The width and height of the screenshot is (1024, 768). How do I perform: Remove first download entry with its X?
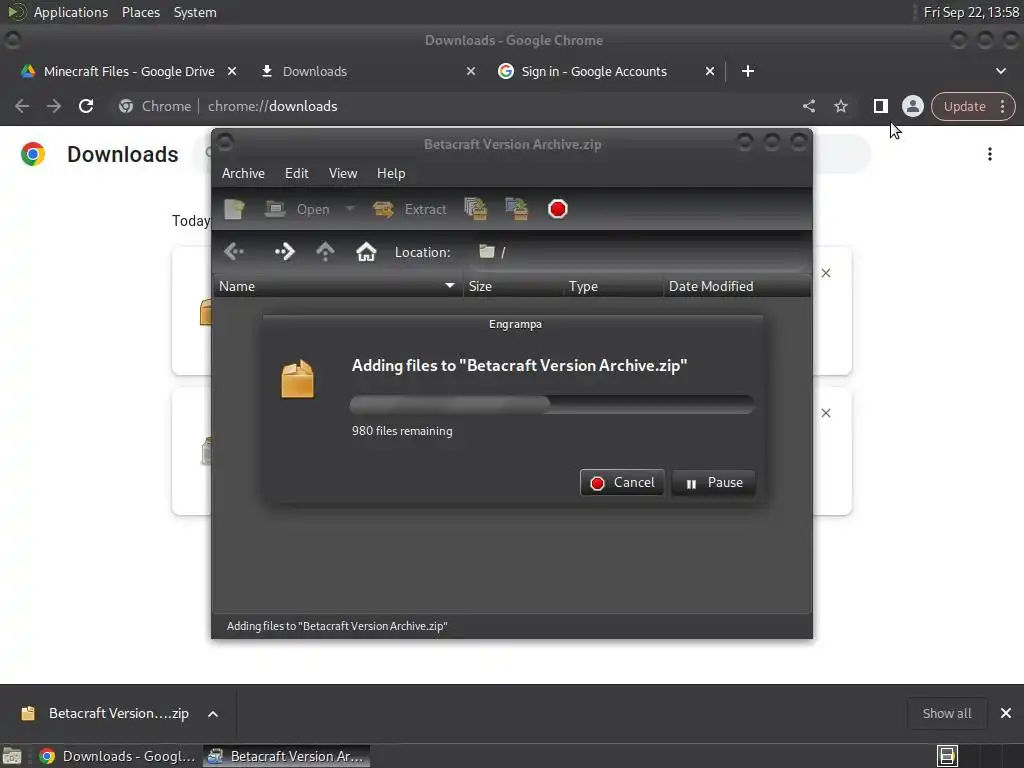[x=825, y=273]
